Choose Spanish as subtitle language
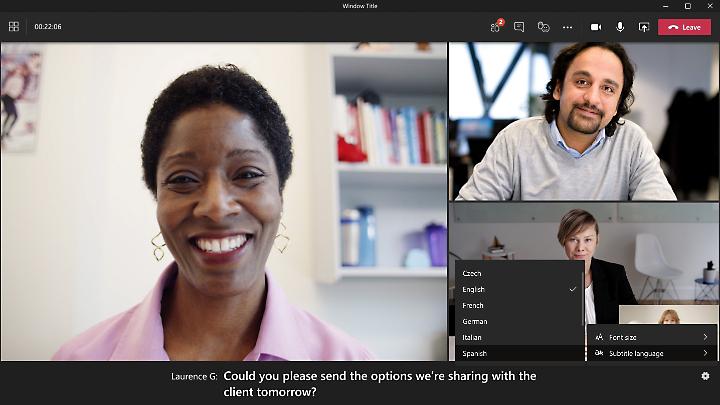Screen dimensions: 720x405 [519, 353]
